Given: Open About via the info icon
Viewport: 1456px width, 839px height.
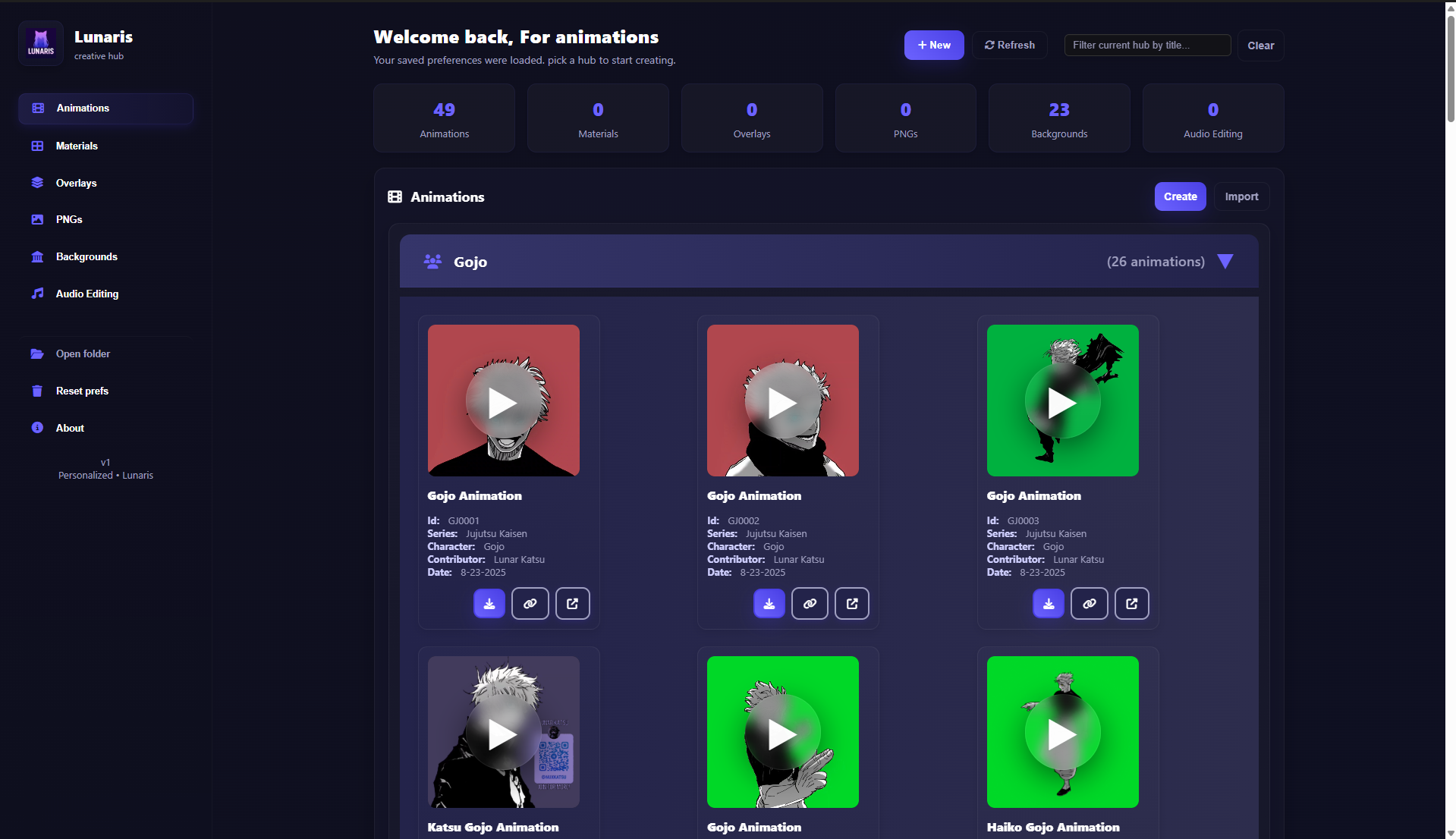Looking at the screenshot, I should click(37, 427).
